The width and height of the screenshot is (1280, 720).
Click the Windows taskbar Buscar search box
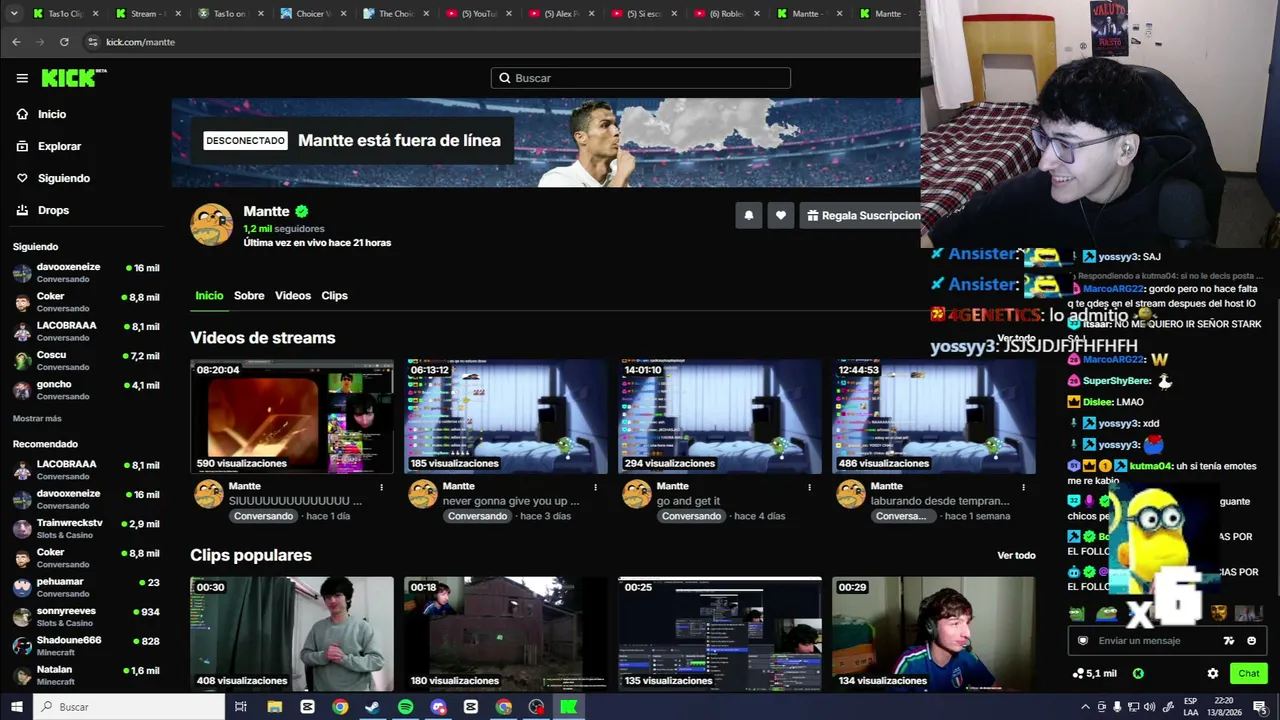[129, 707]
